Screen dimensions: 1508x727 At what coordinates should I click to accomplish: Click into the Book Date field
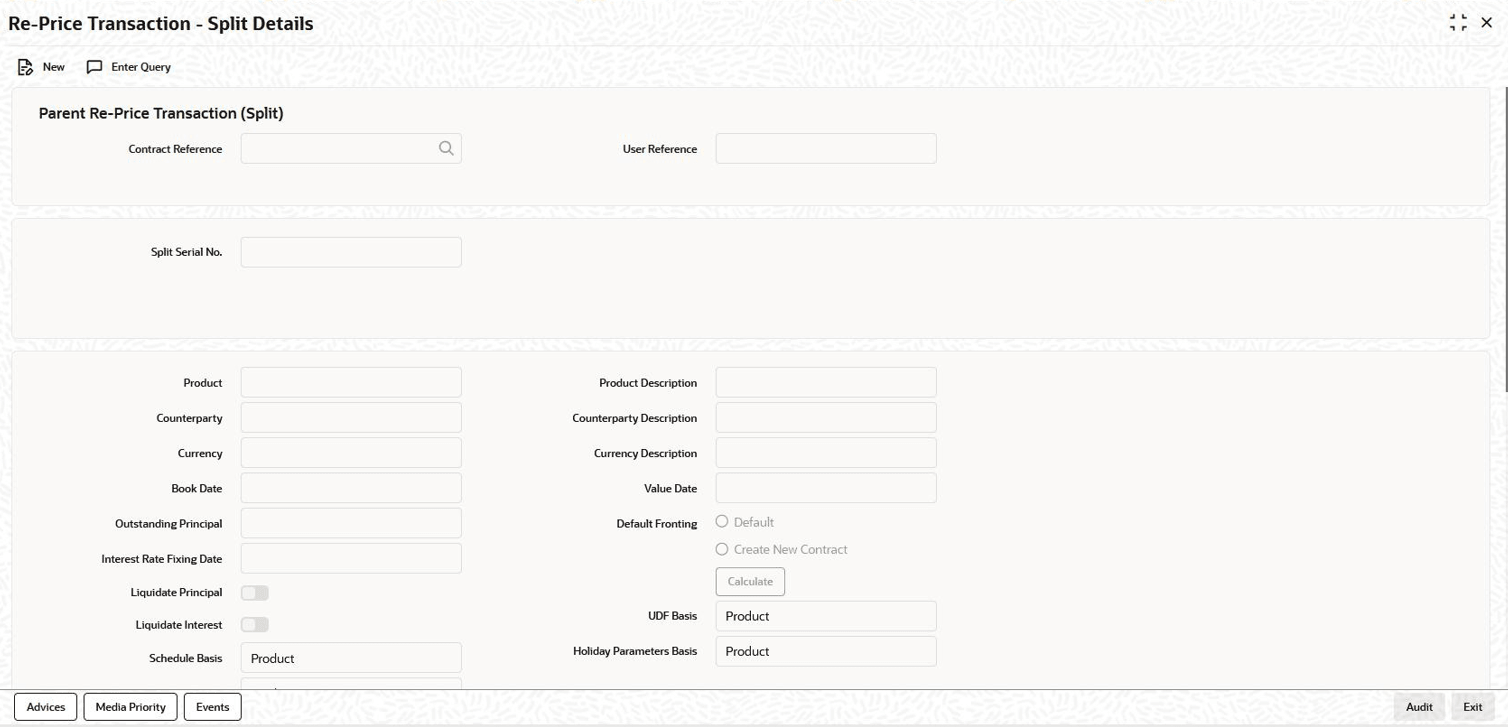click(x=351, y=488)
